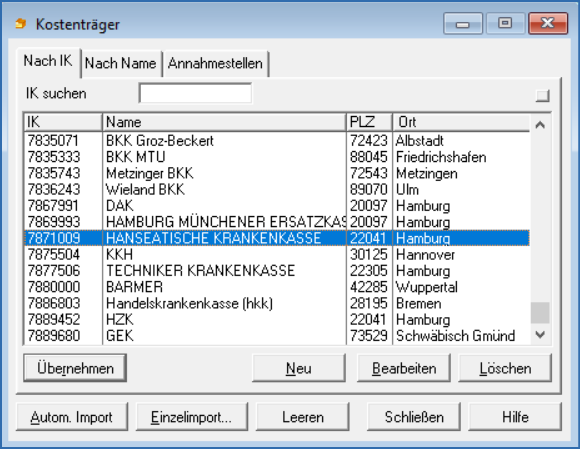Click Ort cell Friedrichshafen
The width and height of the screenshot is (580, 449).
[441, 157]
